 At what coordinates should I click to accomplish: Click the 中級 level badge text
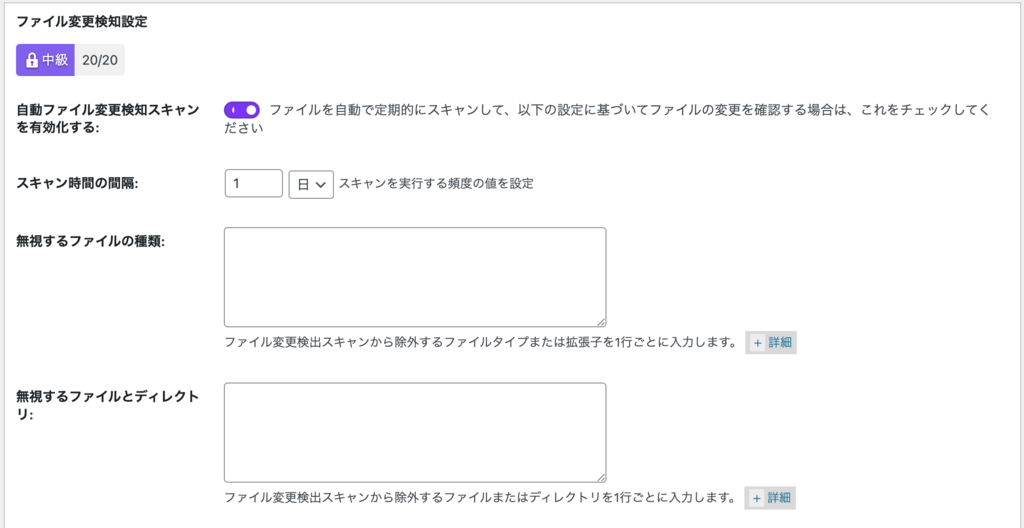click(54, 61)
